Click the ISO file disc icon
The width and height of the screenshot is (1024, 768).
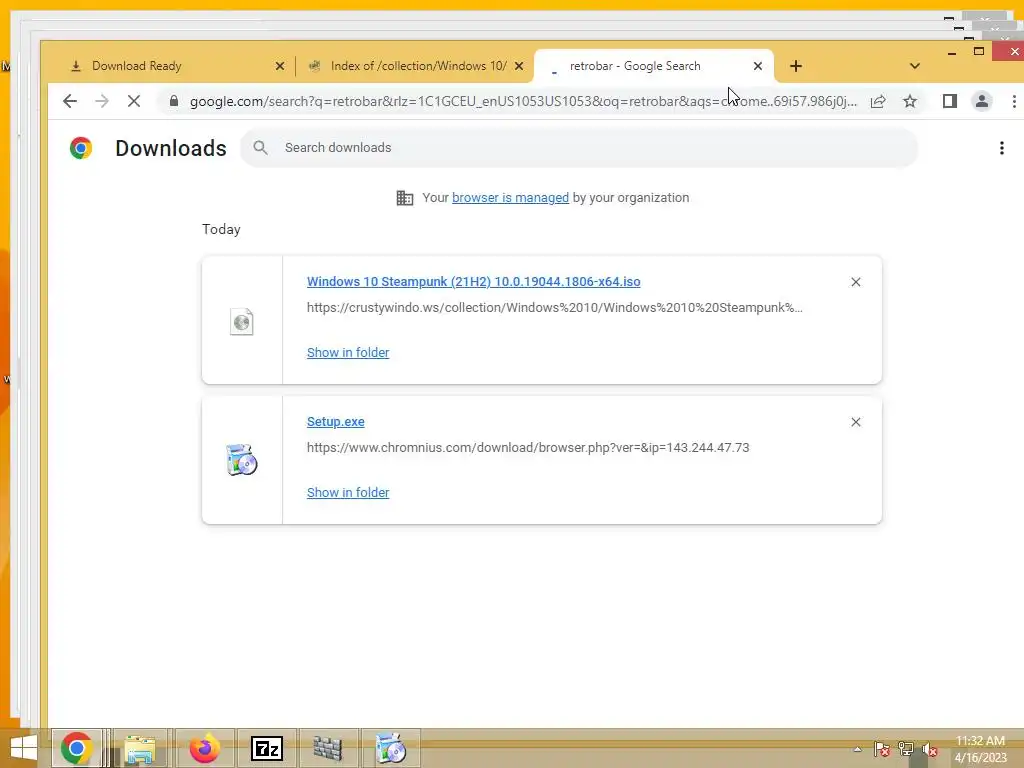pyautogui.click(x=242, y=321)
